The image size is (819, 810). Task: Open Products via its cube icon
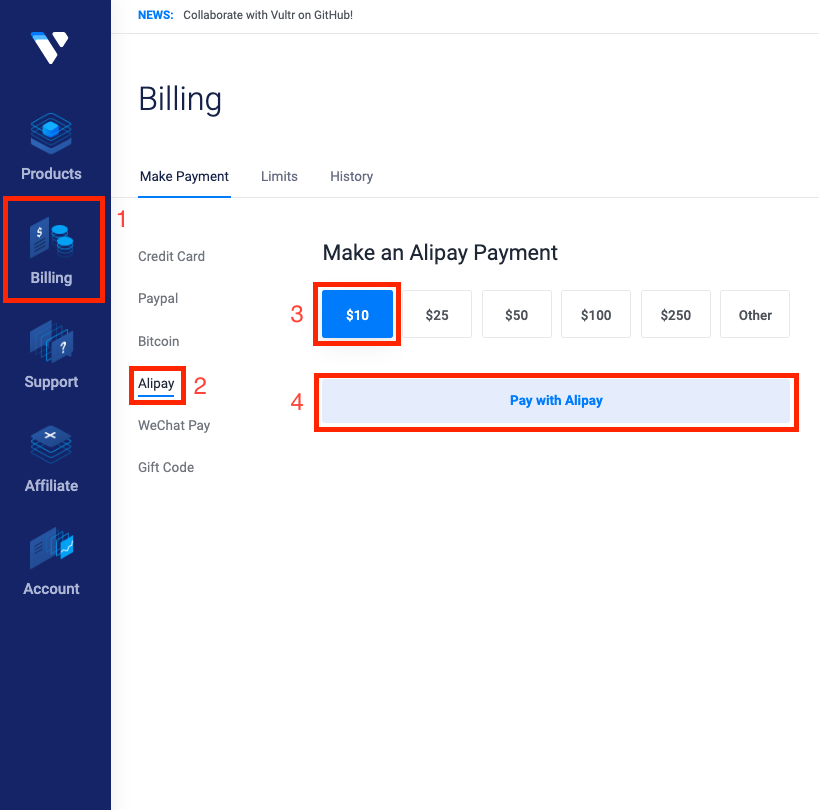[x=51, y=134]
